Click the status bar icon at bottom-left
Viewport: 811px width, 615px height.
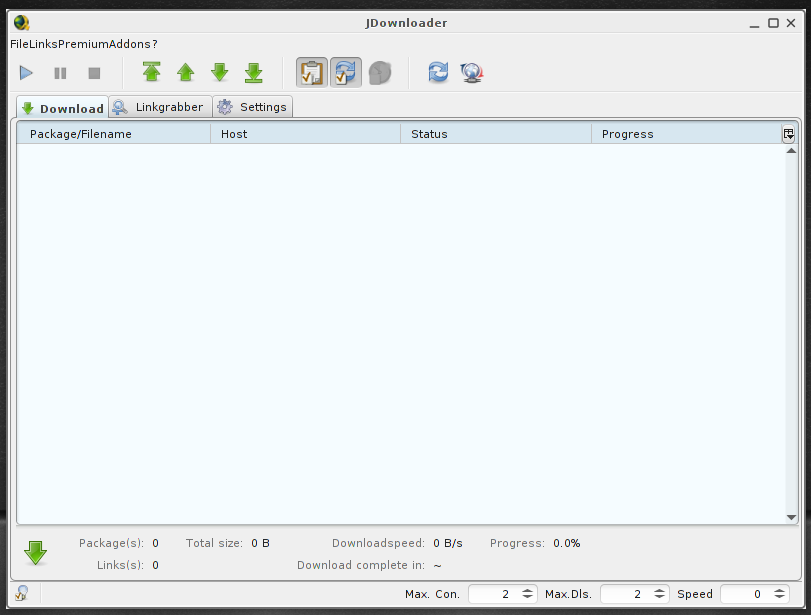[x=21, y=593]
